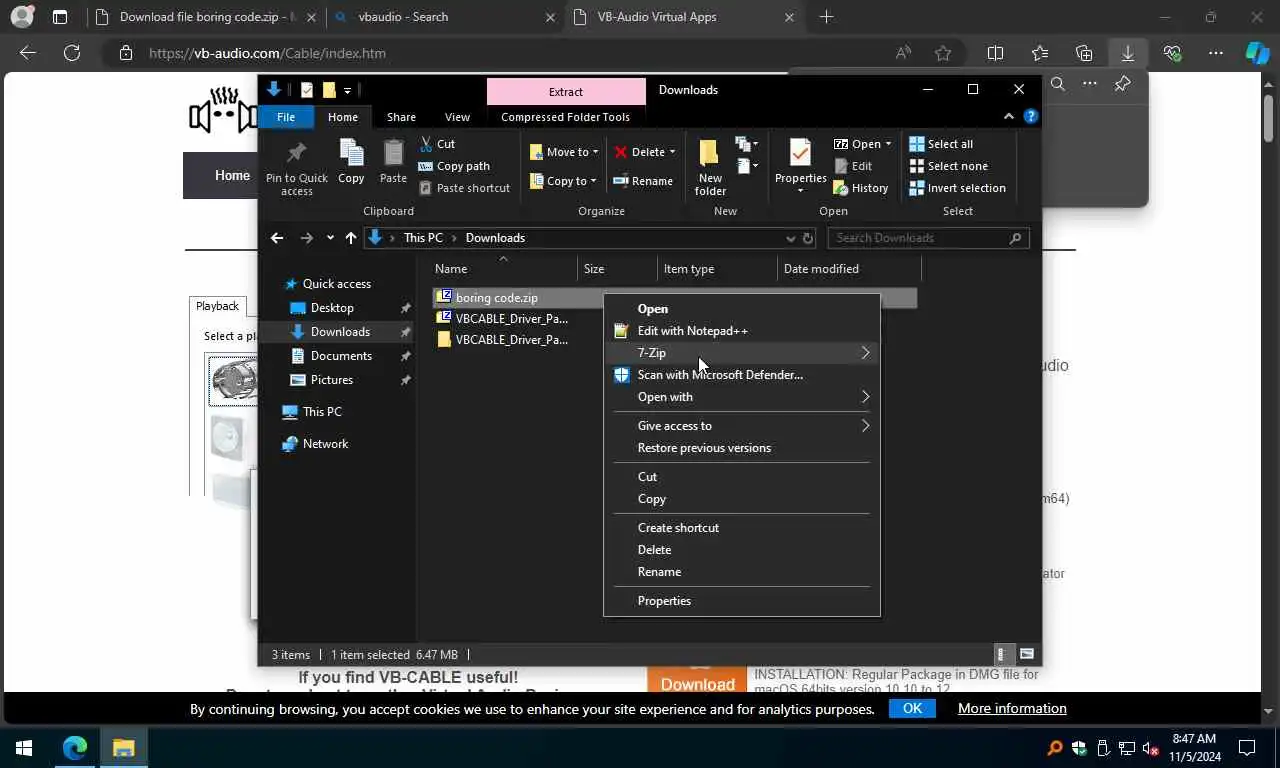Open Move to dropdown
Viewport: 1280px width, 768px height.
[564, 152]
